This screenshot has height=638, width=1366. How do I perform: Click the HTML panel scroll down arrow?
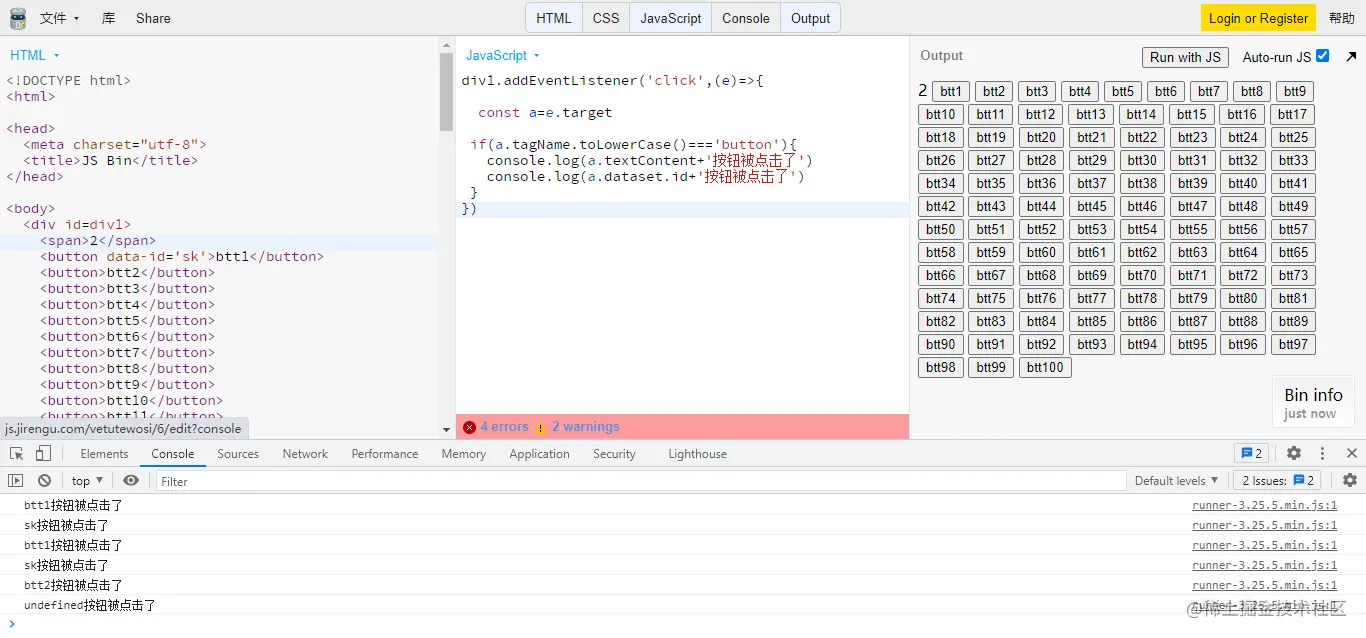click(447, 430)
